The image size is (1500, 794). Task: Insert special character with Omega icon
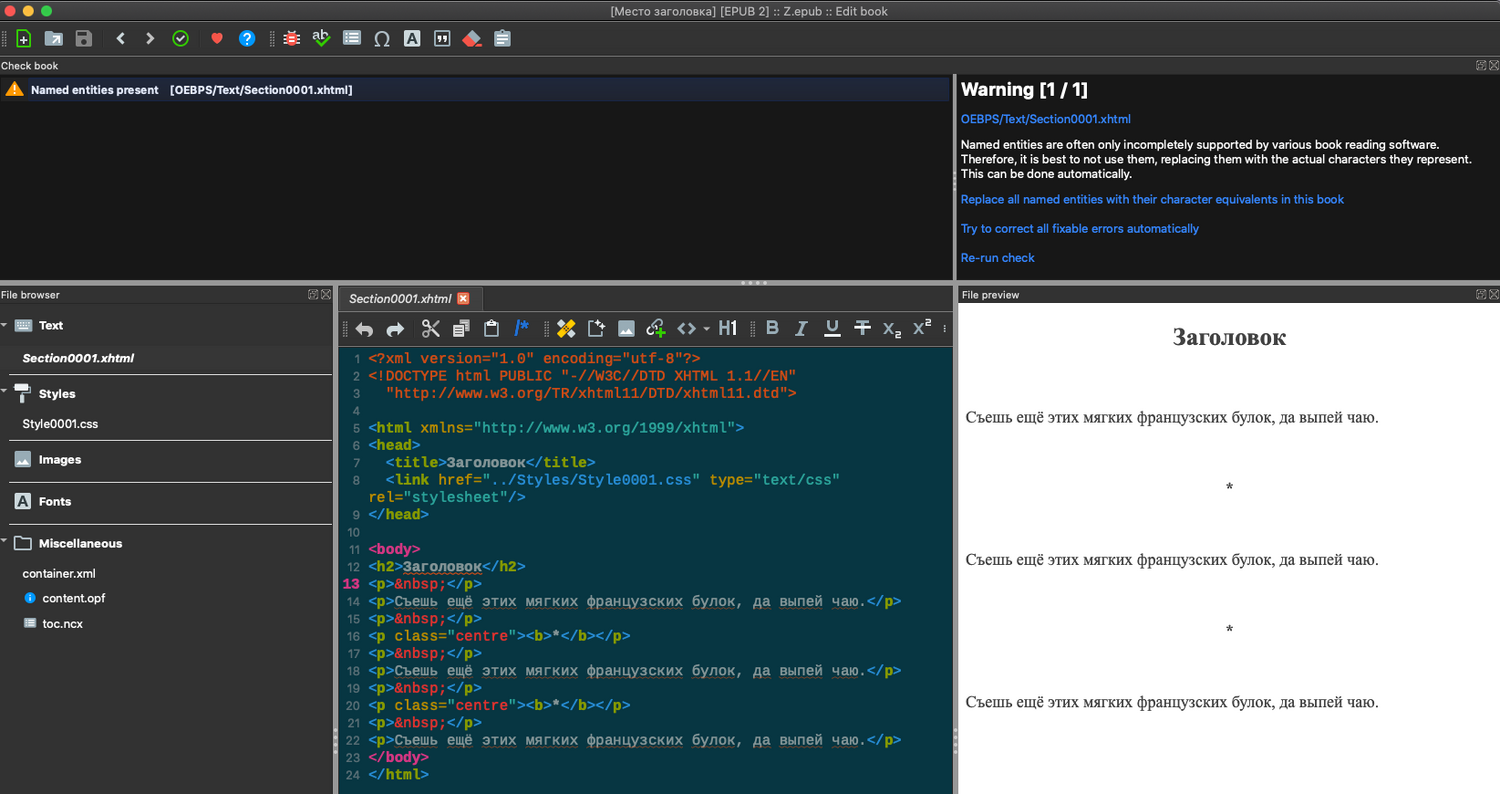click(381, 39)
